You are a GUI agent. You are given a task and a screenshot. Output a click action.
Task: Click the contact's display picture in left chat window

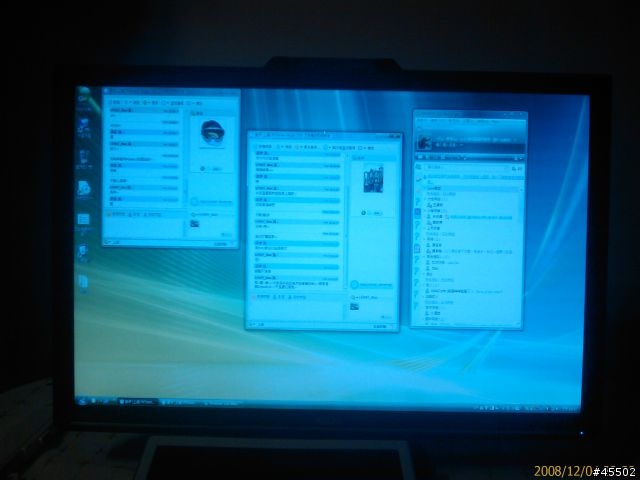(212, 133)
